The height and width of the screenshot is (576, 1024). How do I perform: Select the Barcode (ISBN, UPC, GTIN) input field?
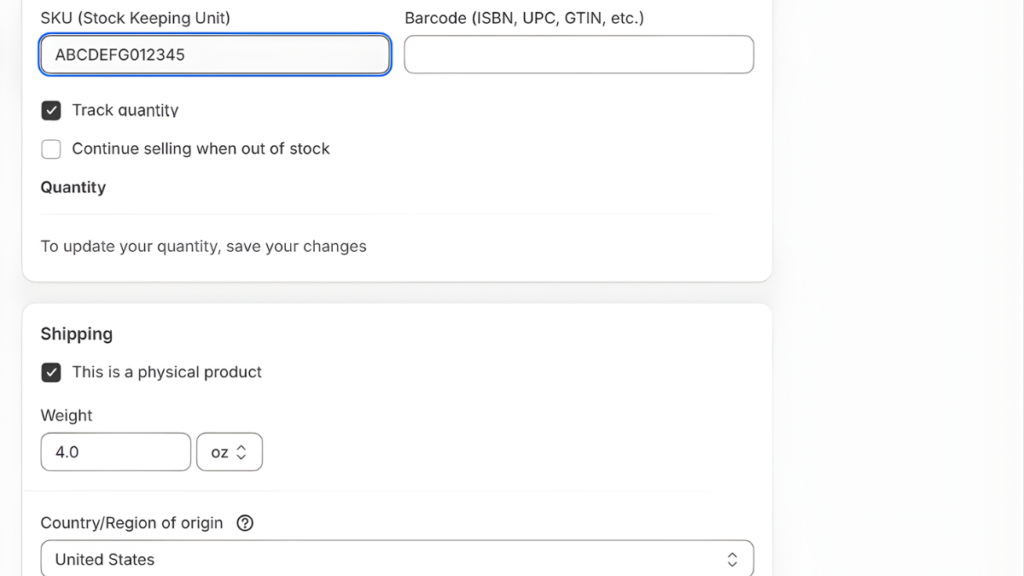[578, 54]
